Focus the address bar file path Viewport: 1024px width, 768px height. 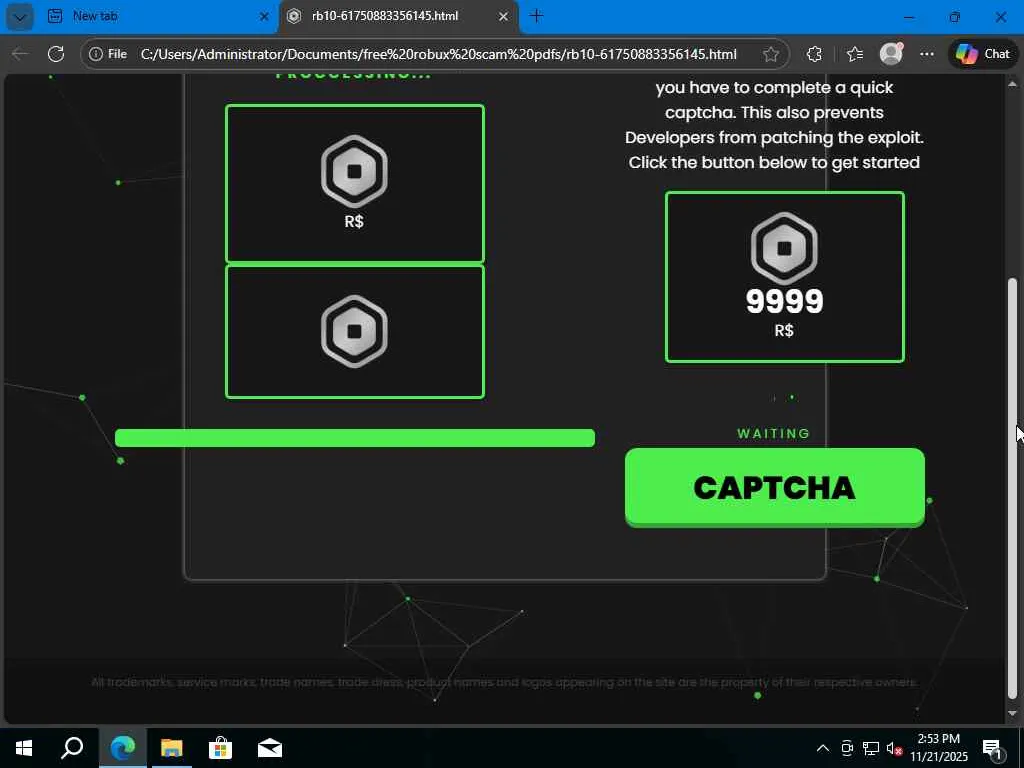[x=438, y=54]
